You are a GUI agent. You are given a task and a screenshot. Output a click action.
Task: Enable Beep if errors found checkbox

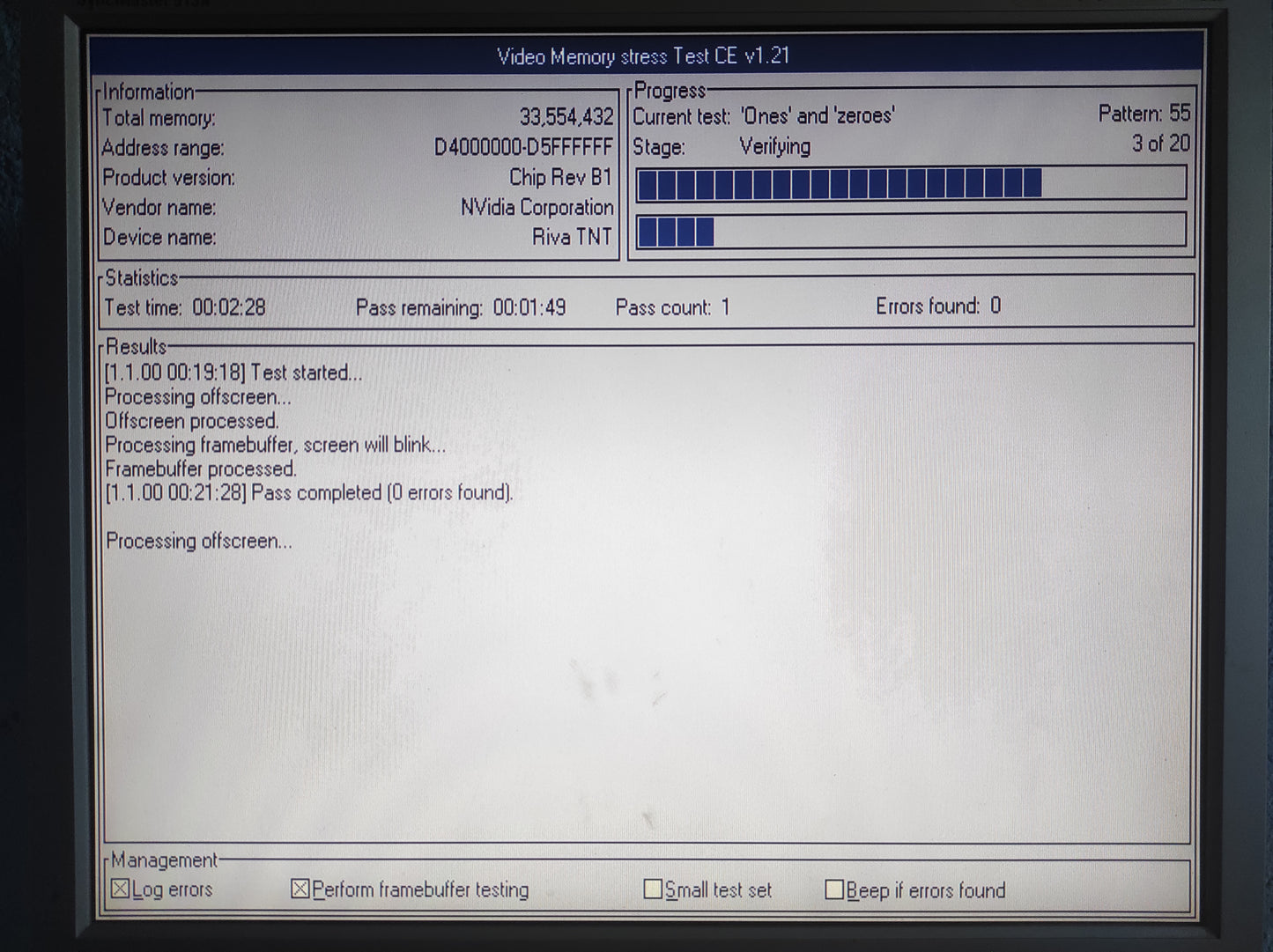834,890
